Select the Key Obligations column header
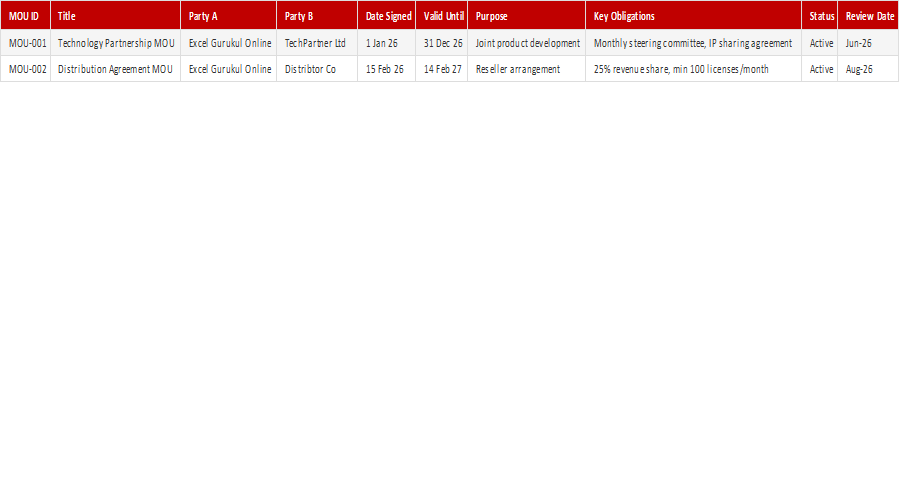This screenshot has height=500, width=900. [693, 15]
